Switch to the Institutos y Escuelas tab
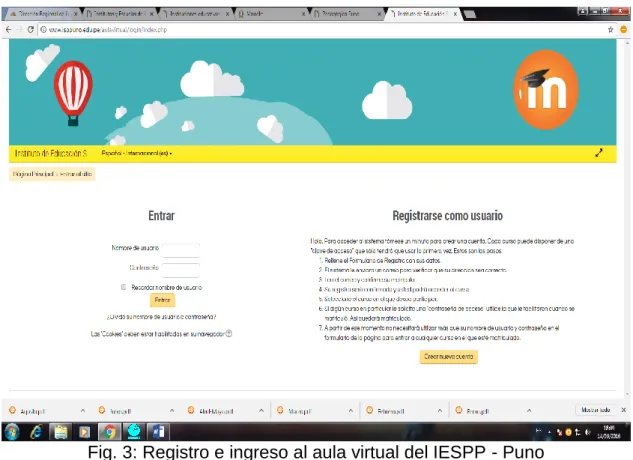633x460 pixels. point(117,14)
